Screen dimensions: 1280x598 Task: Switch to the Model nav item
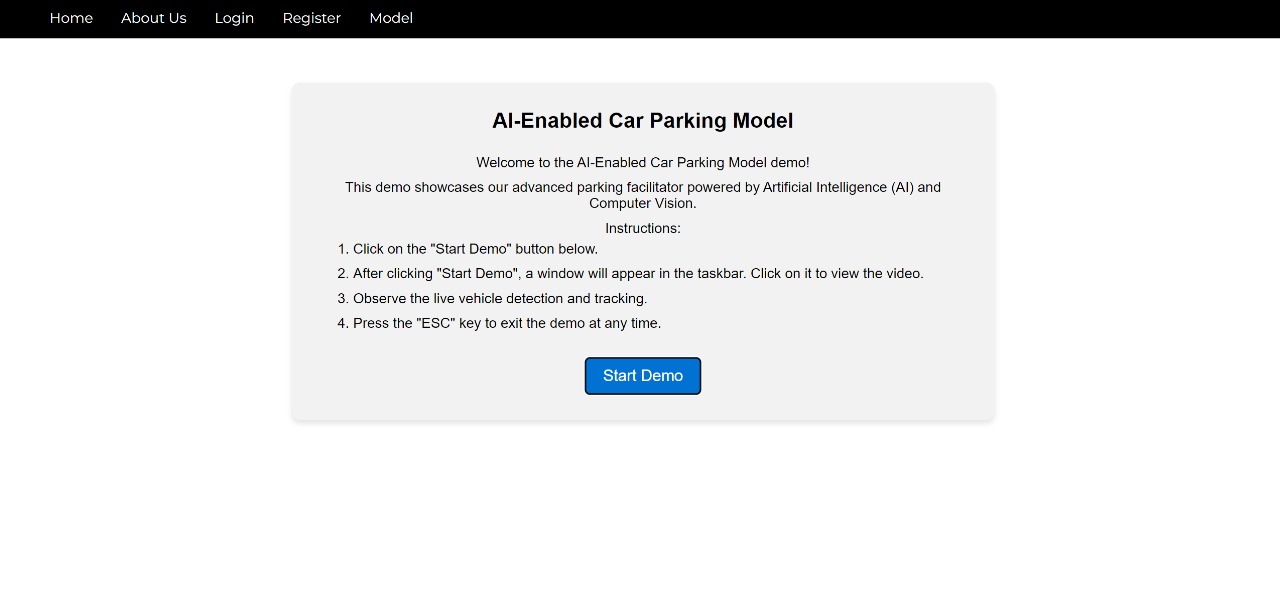click(391, 18)
